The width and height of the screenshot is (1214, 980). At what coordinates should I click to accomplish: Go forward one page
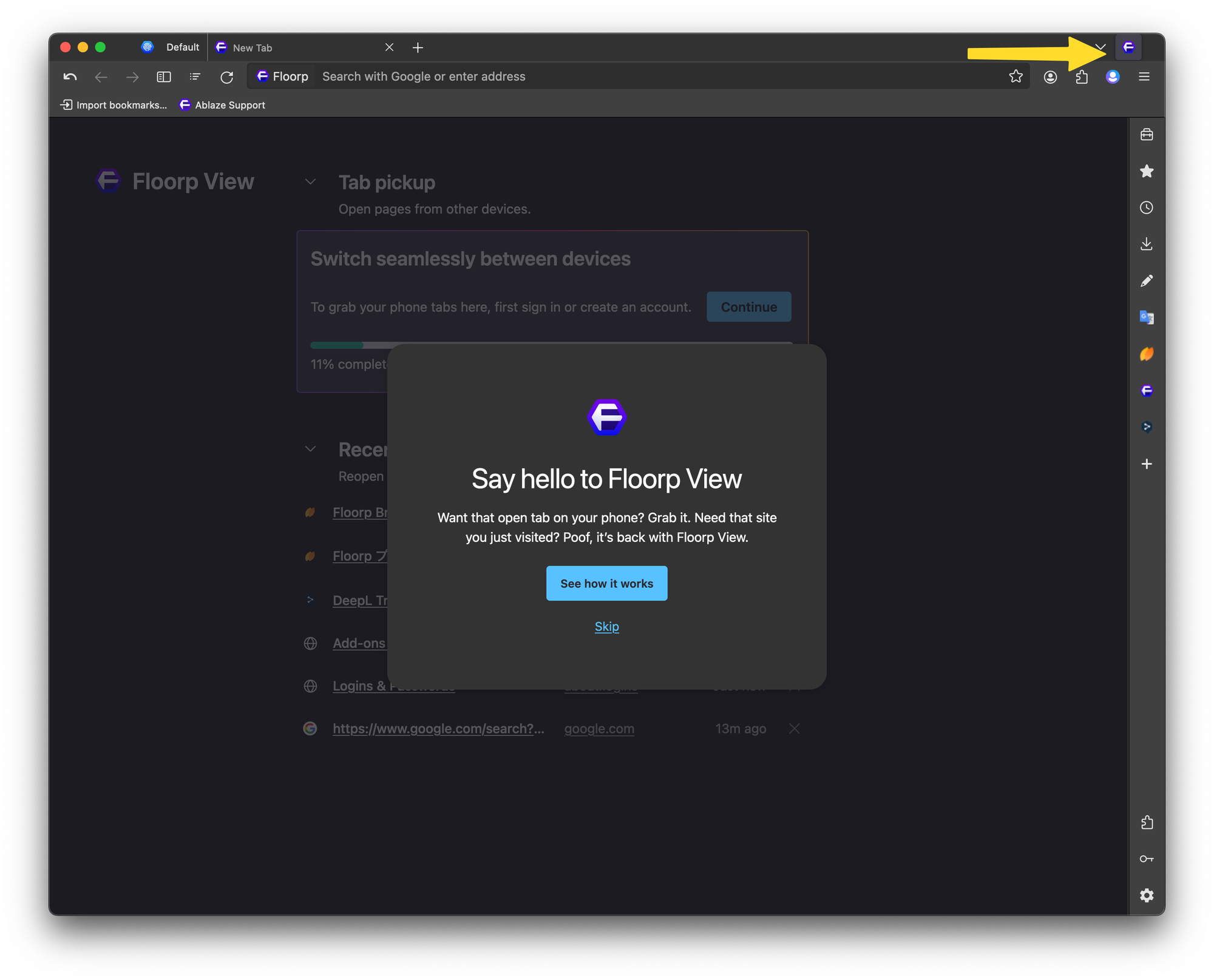(132, 77)
